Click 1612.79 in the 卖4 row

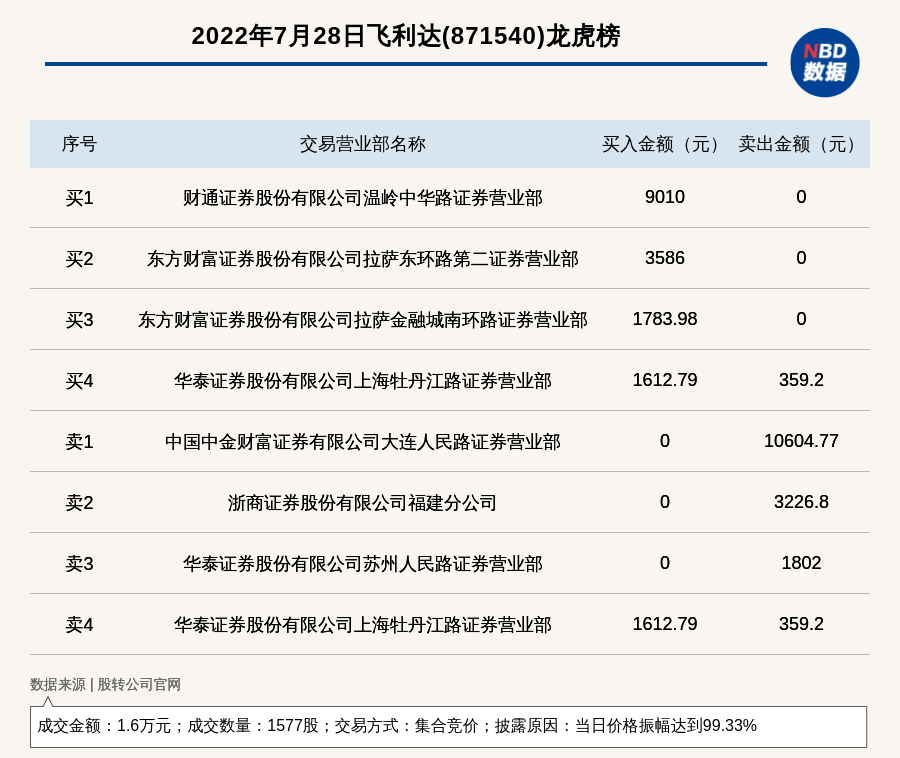click(x=665, y=623)
